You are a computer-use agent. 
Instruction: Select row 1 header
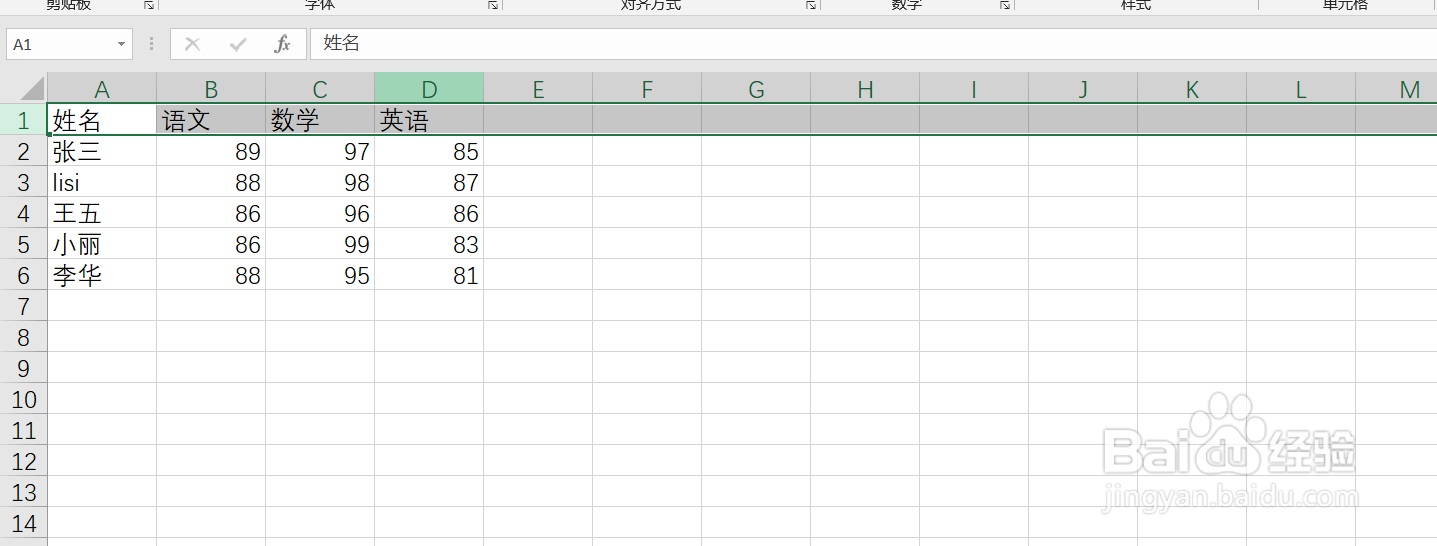pos(24,120)
